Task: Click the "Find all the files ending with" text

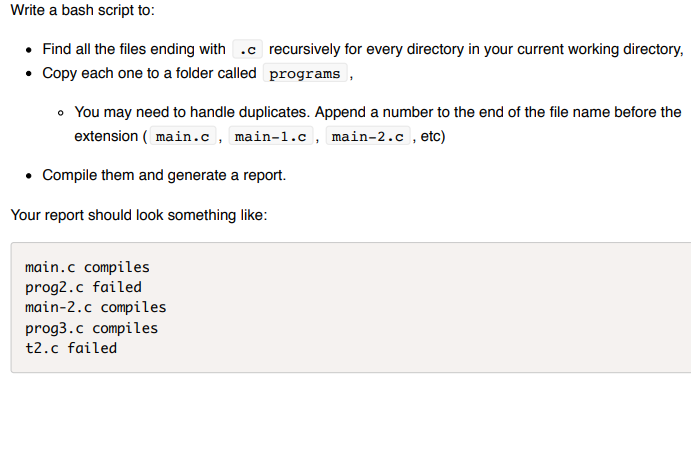Action: tap(134, 49)
